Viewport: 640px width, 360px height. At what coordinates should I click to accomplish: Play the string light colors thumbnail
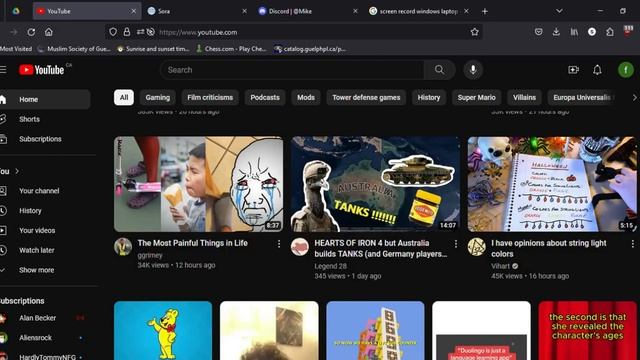pos(552,184)
